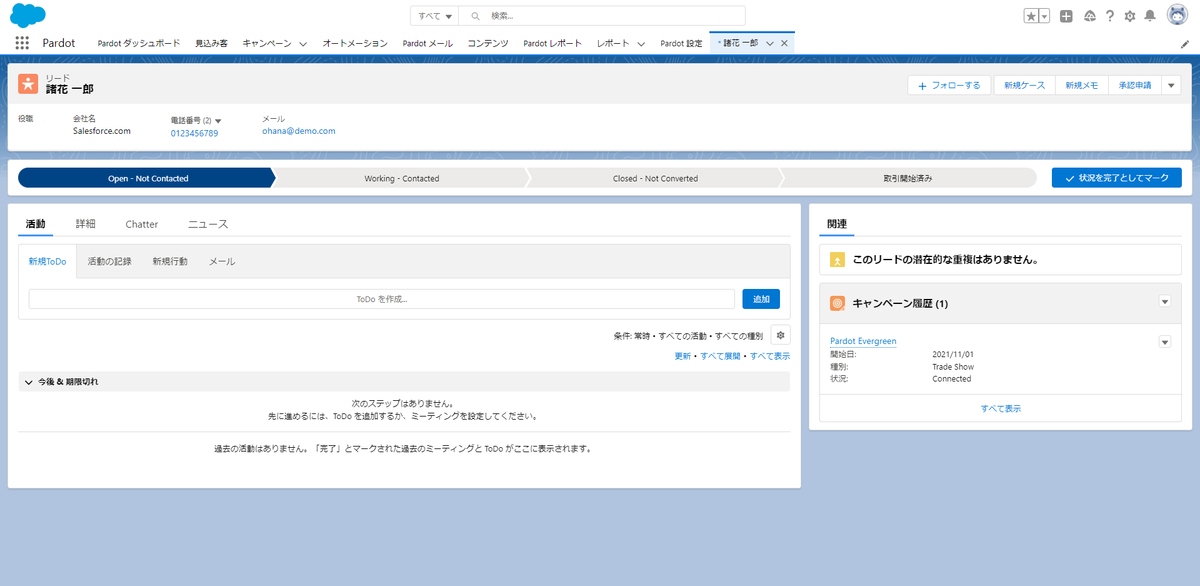Screen dimensions: 1200x586
Task: Click the lead record icon beside 諸花 一郎
Action: click(x=28, y=84)
